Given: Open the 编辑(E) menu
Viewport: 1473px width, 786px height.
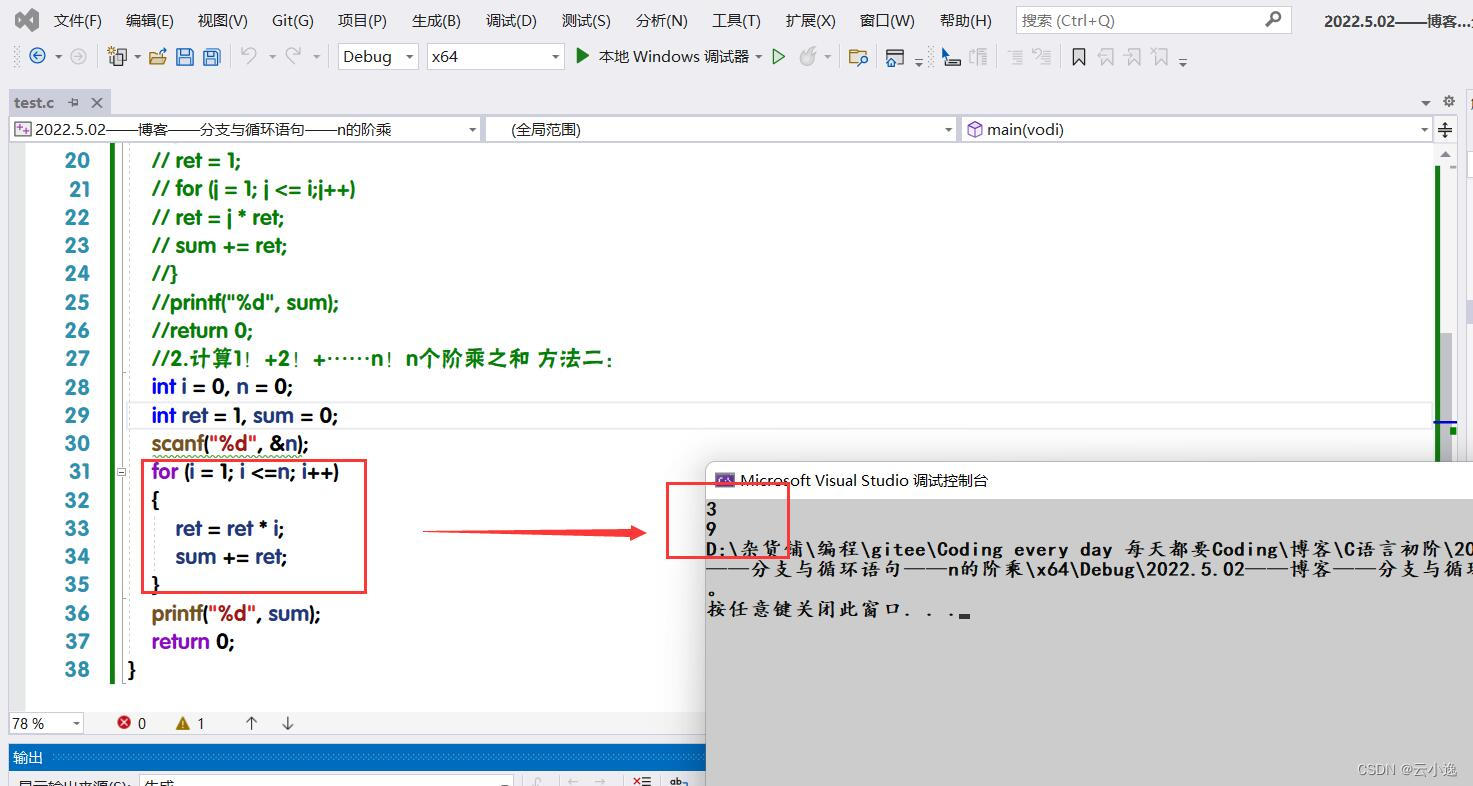Looking at the screenshot, I should click(x=149, y=20).
